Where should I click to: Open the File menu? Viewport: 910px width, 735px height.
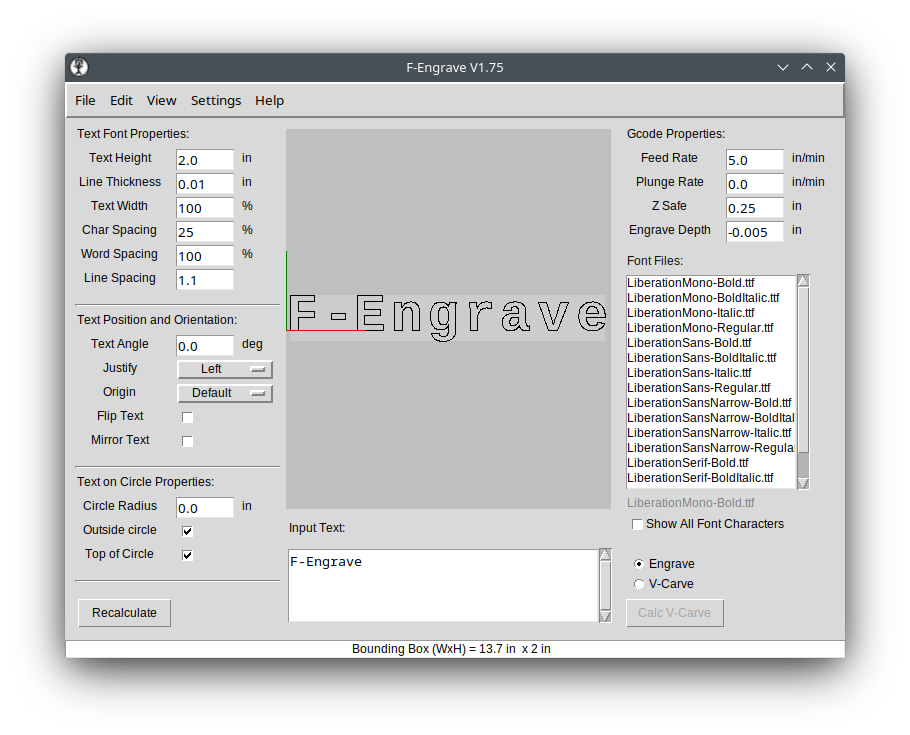[x=85, y=100]
